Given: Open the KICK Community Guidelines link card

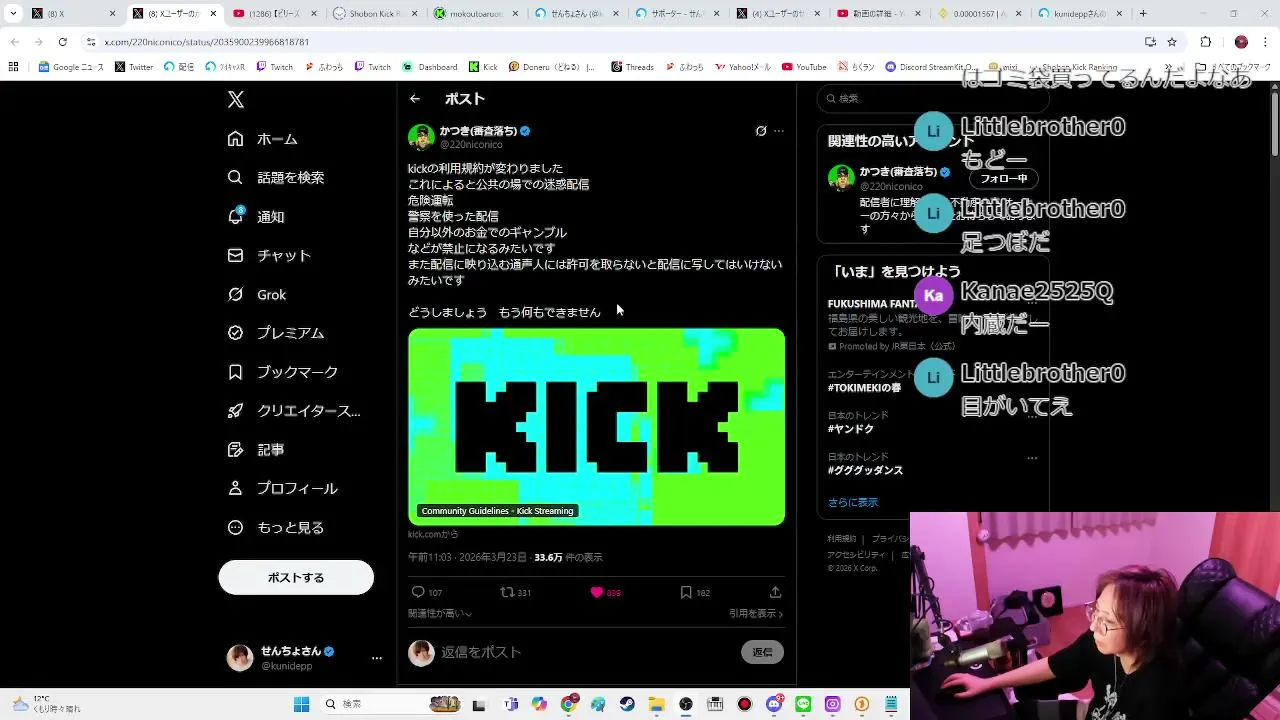Looking at the screenshot, I should pyautogui.click(x=596, y=427).
